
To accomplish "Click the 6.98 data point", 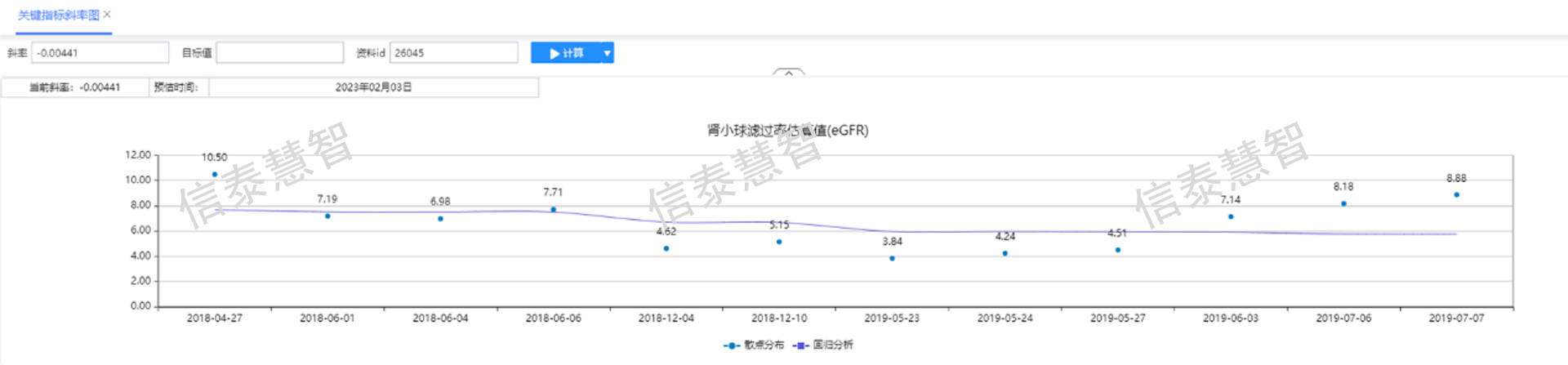I will tap(440, 218).
